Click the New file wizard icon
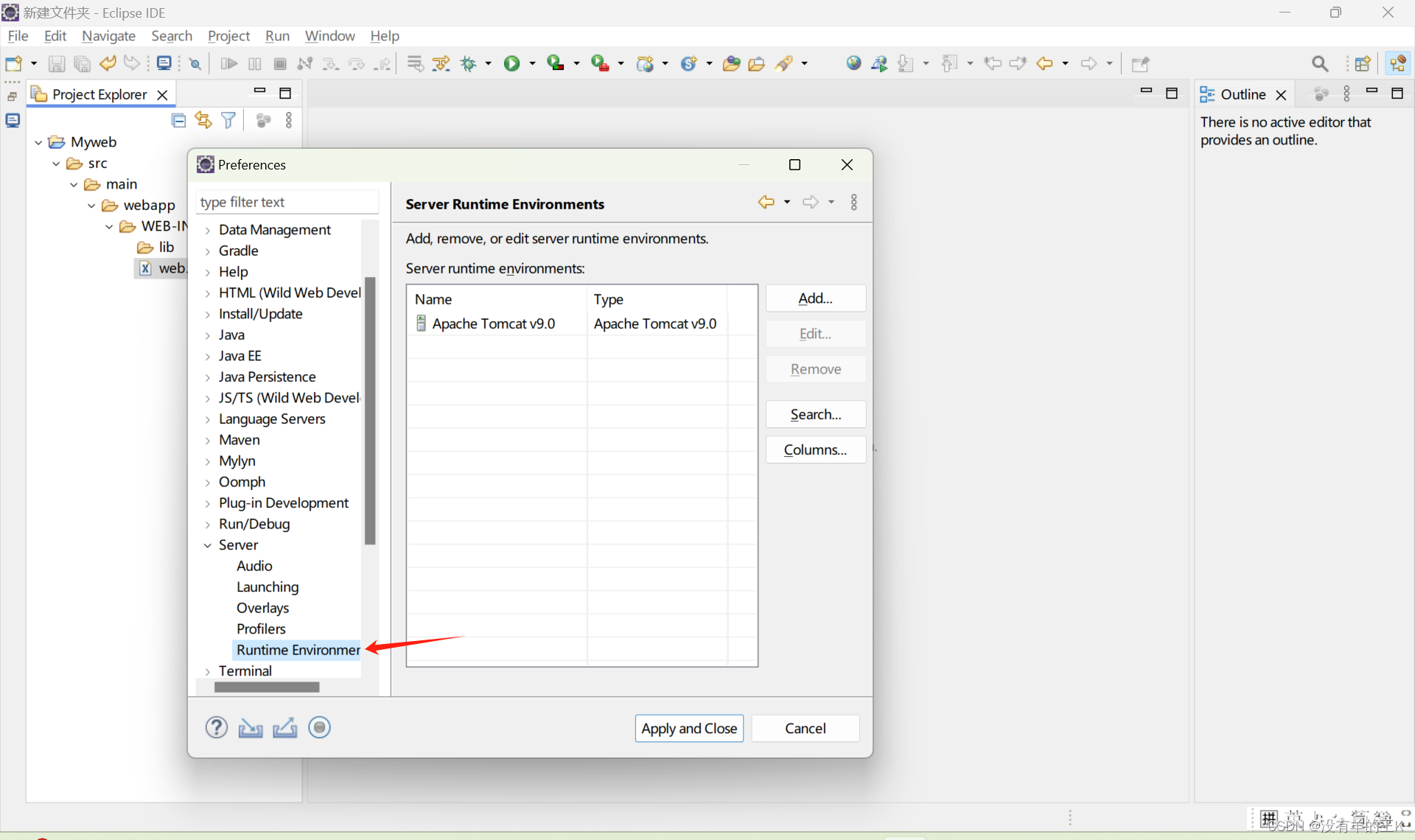1415x840 pixels. pyautogui.click(x=13, y=64)
